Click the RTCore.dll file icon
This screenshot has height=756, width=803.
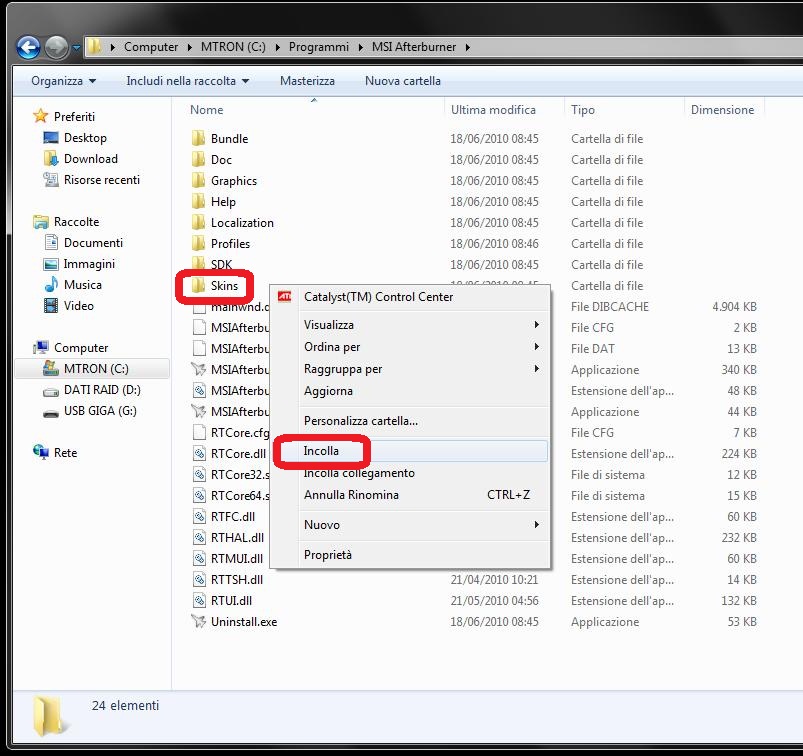(x=199, y=453)
